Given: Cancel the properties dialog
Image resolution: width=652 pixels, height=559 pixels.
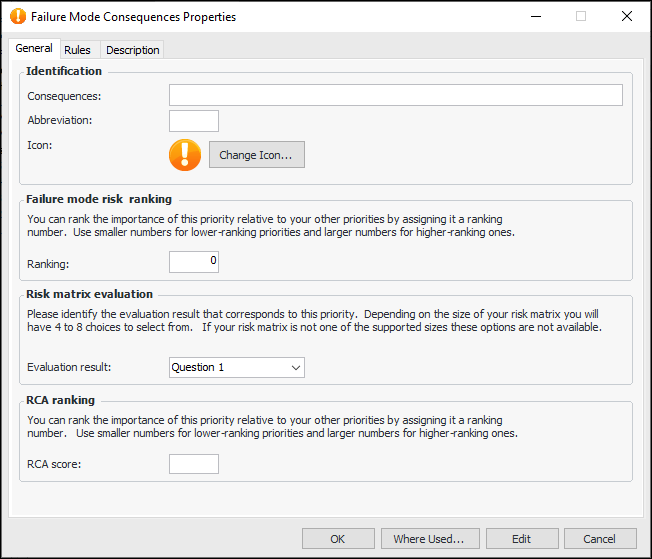Looking at the screenshot, I should (x=600, y=539).
